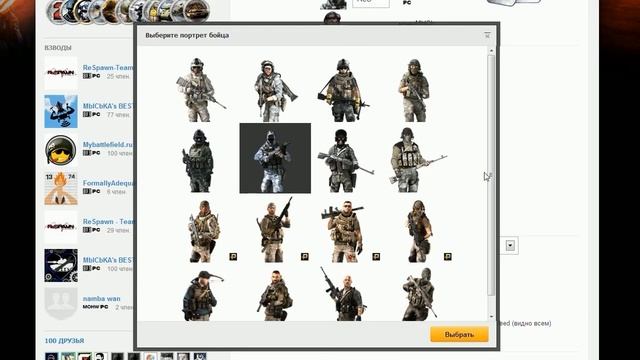The image size is (640, 360).
Task: Pick the bottom-row bearded soldier with lowered rifle
Action: click(x=275, y=296)
